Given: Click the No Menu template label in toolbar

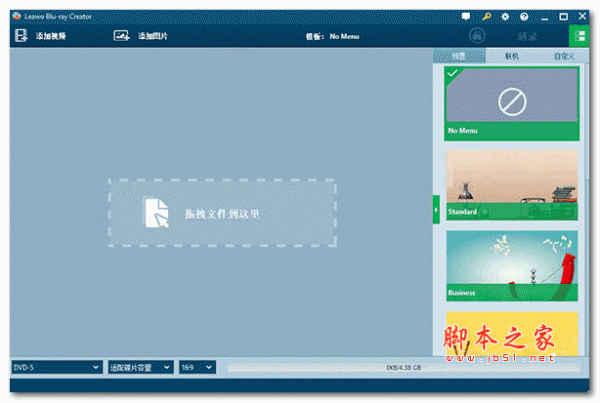Looking at the screenshot, I should [x=344, y=36].
